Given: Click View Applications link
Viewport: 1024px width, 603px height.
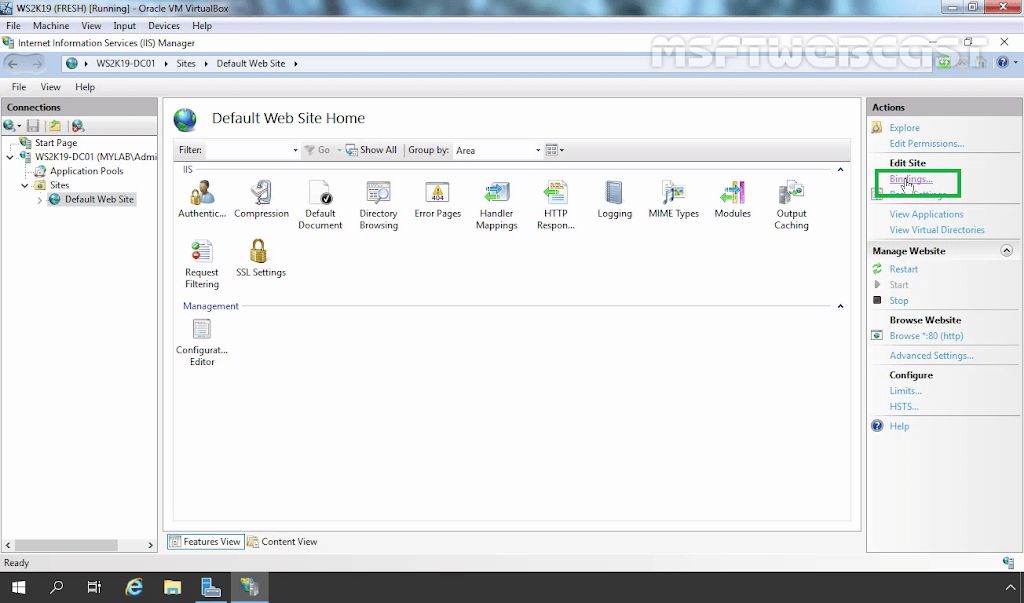Looking at the screenshot, I should coord(926,214).
